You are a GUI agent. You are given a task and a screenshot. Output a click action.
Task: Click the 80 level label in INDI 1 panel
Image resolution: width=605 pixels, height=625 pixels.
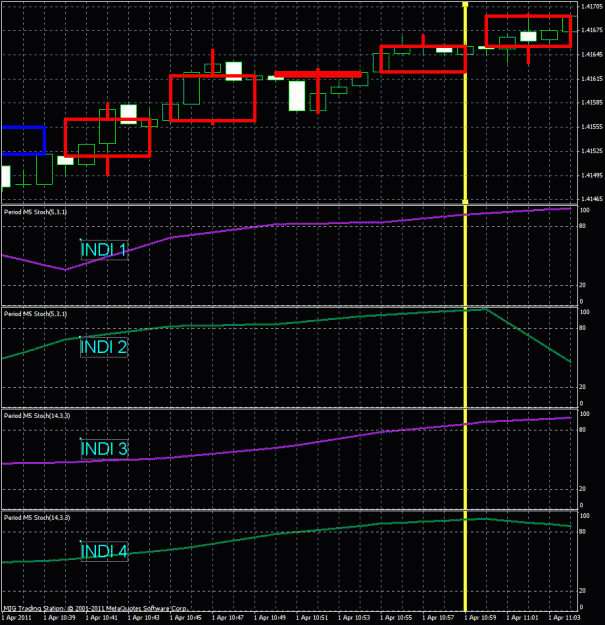tap(582, 226)
